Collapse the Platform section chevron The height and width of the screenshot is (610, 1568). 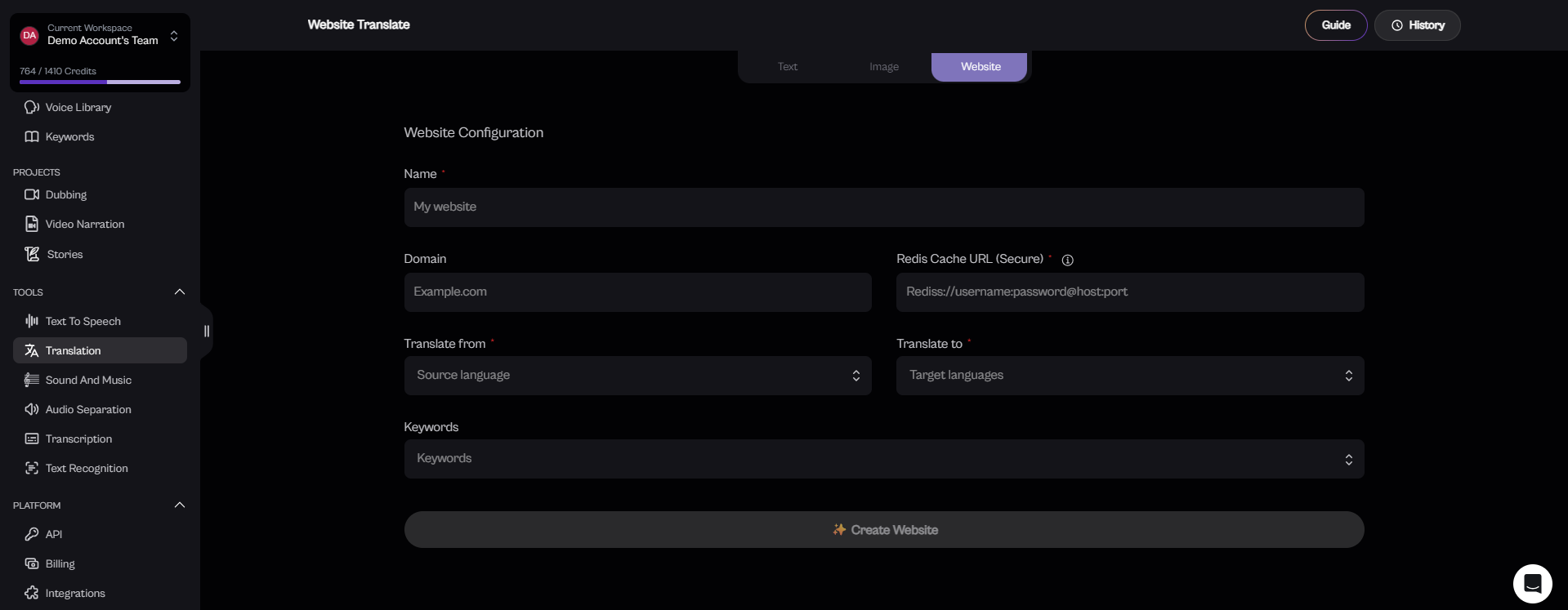pyautogui.click(x=180, y=505)
